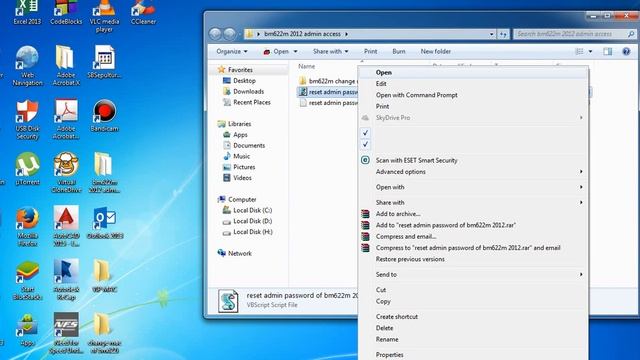Viewport: 640px width, 360px height.
Task: Select the bm622m change folder row
Action: coord(328,81)
